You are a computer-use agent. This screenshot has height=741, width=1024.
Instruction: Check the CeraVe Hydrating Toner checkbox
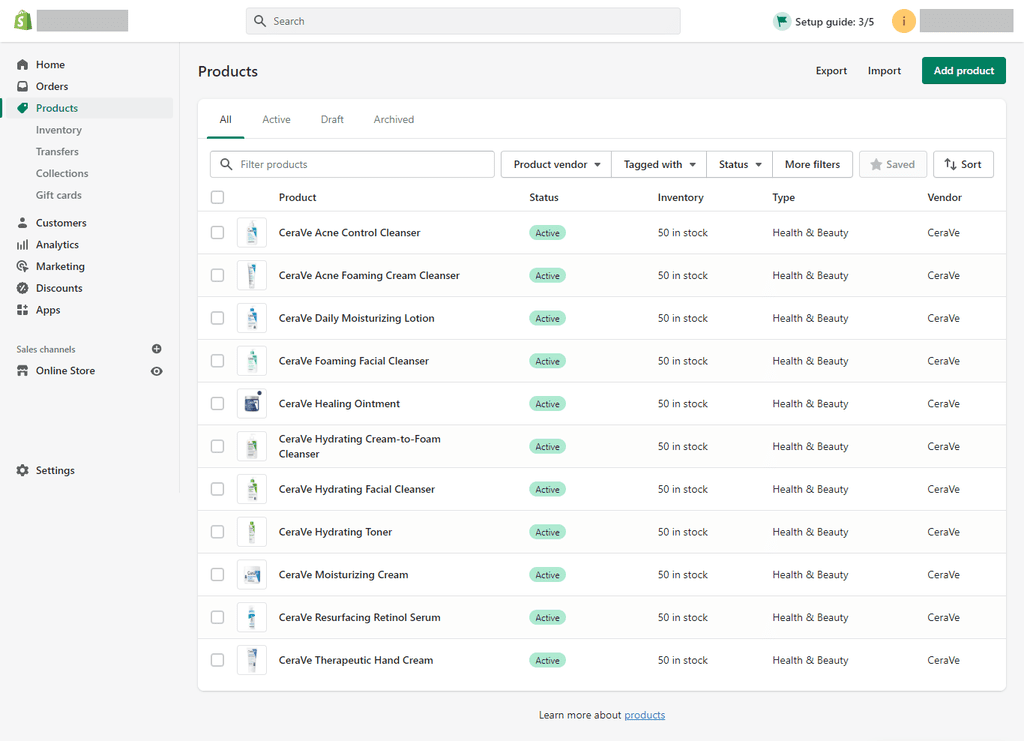coord(217,532)
